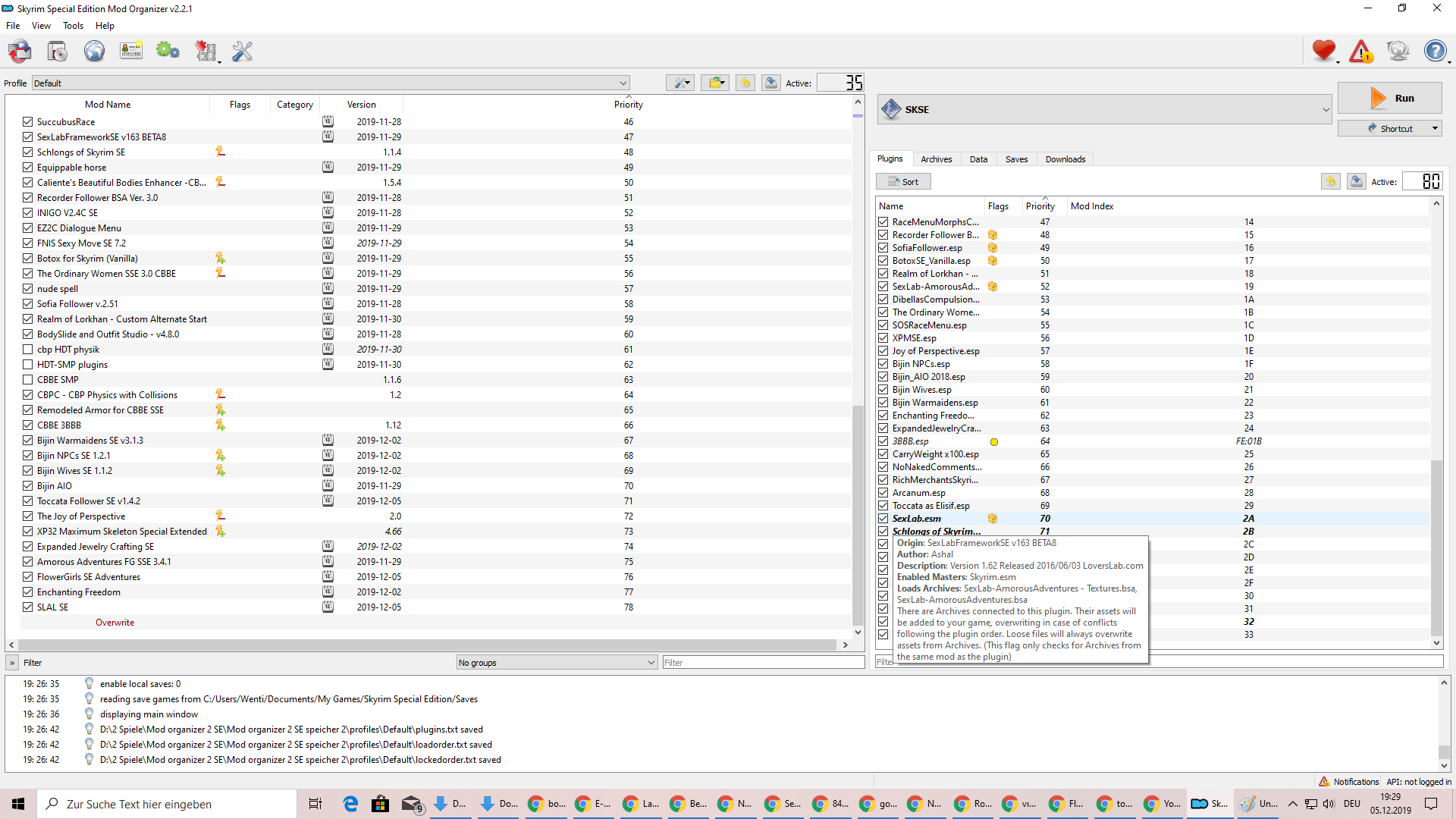Sort mods by Priority column header
The image size is (1456, 819).
tap(628, 105)
